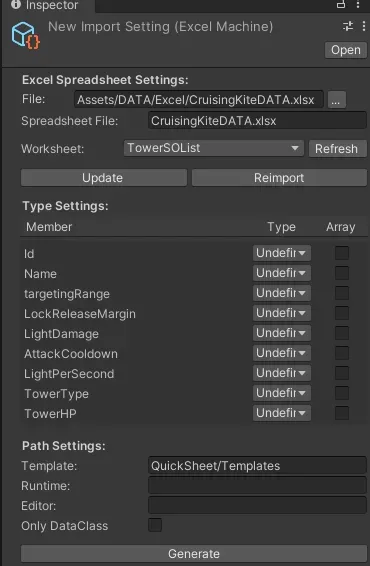Tick the Array checkbox for LightDamage
The image size is (370, 566).
point(341,333)
